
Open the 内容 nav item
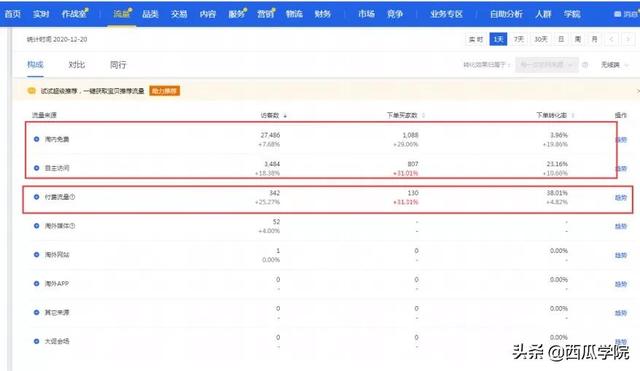coord(207,14)
